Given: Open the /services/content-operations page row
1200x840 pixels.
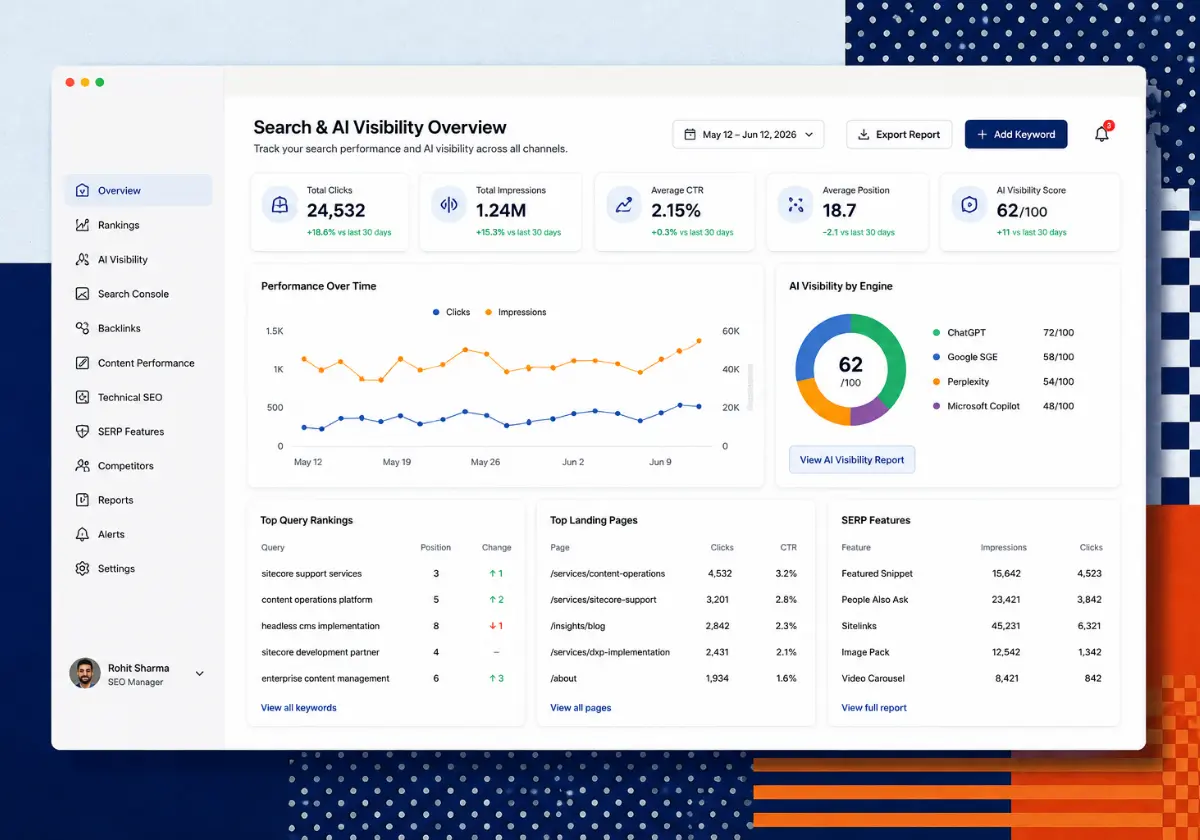Looking at the screenshot, I should pos(674,574).
